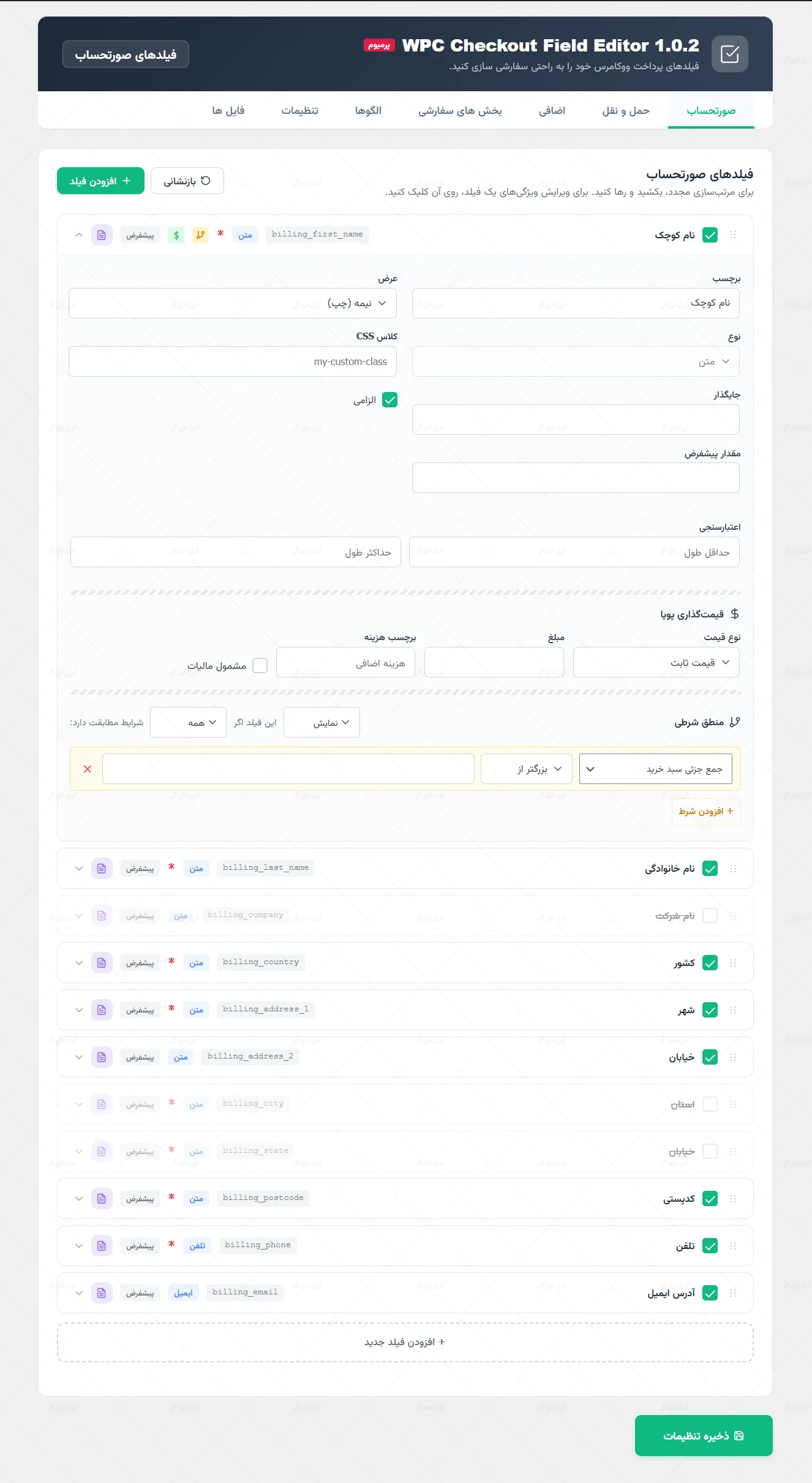Disable the نام کوچک field checkbox
812x1483 pixels.
(x=710, y=235)
